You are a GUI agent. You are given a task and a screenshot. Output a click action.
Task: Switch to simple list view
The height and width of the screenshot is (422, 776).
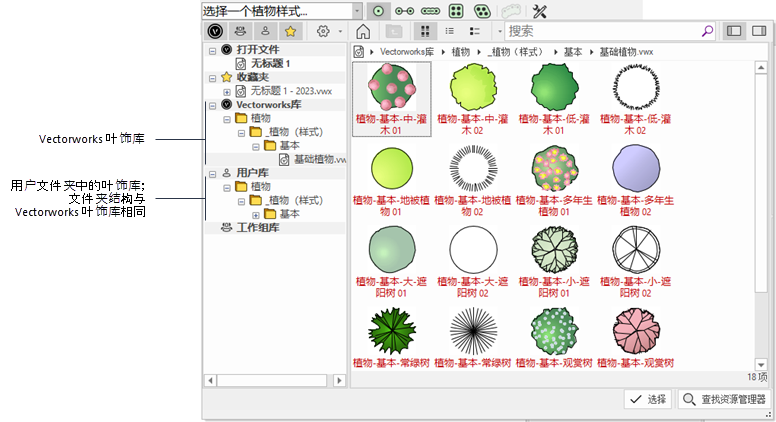click(x=449, y=31)
